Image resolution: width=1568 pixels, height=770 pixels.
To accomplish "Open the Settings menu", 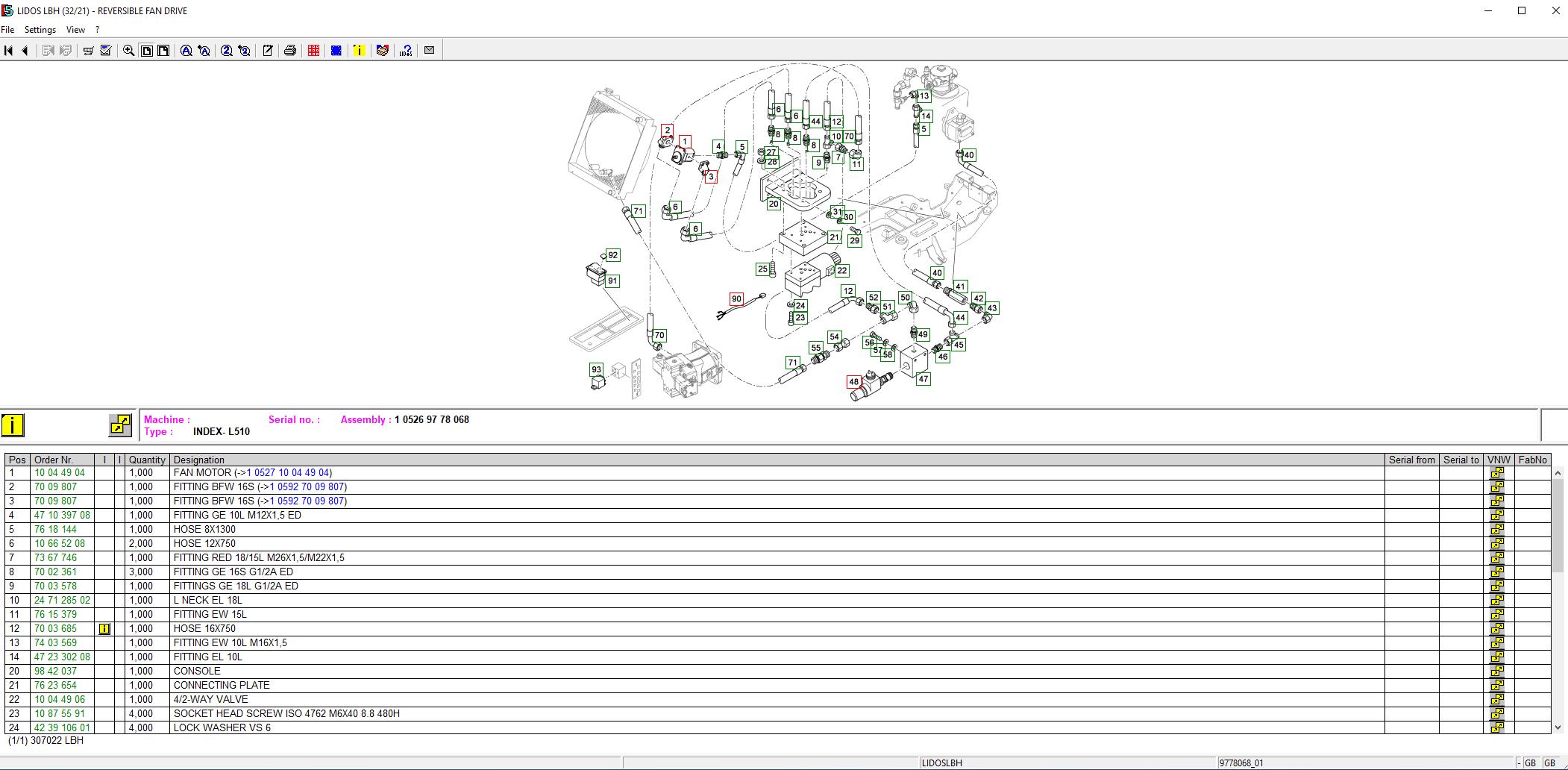I will pos(40,30).
